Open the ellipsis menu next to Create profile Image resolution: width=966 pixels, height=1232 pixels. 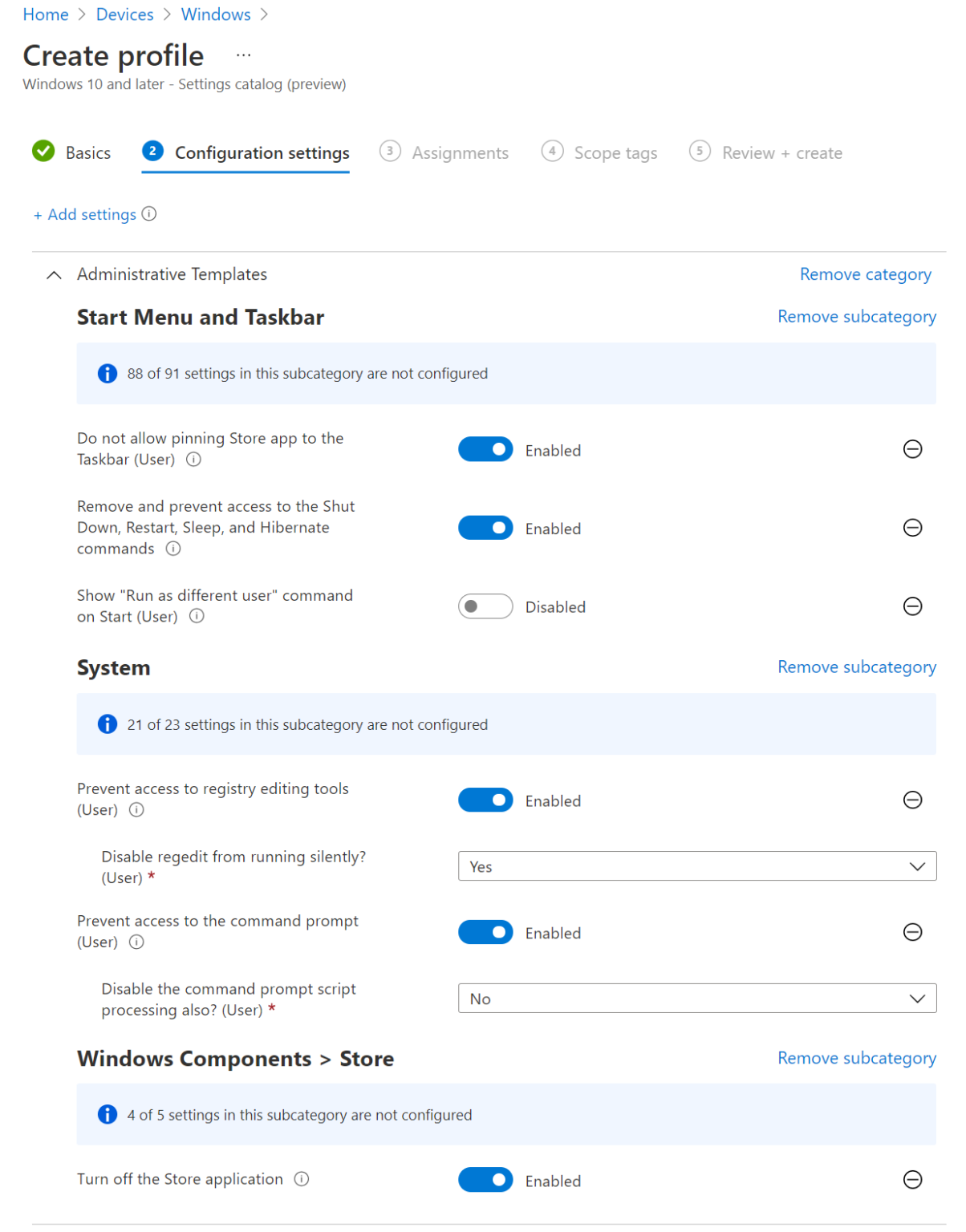point(244,55)
